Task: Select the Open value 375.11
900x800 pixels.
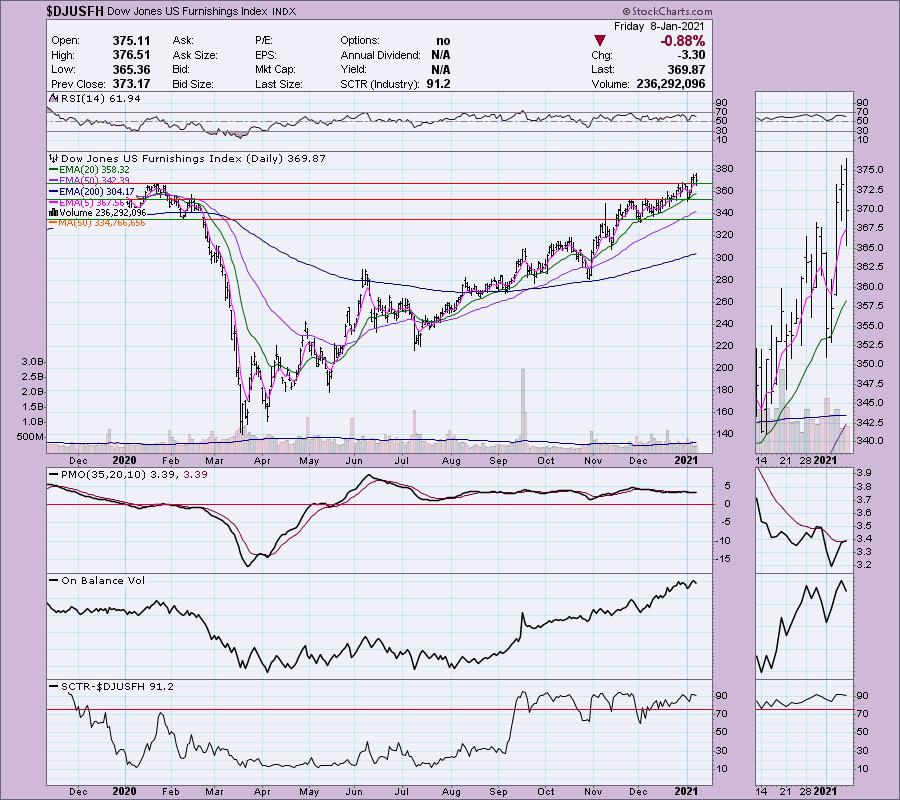Action: (x=131, y=41)
